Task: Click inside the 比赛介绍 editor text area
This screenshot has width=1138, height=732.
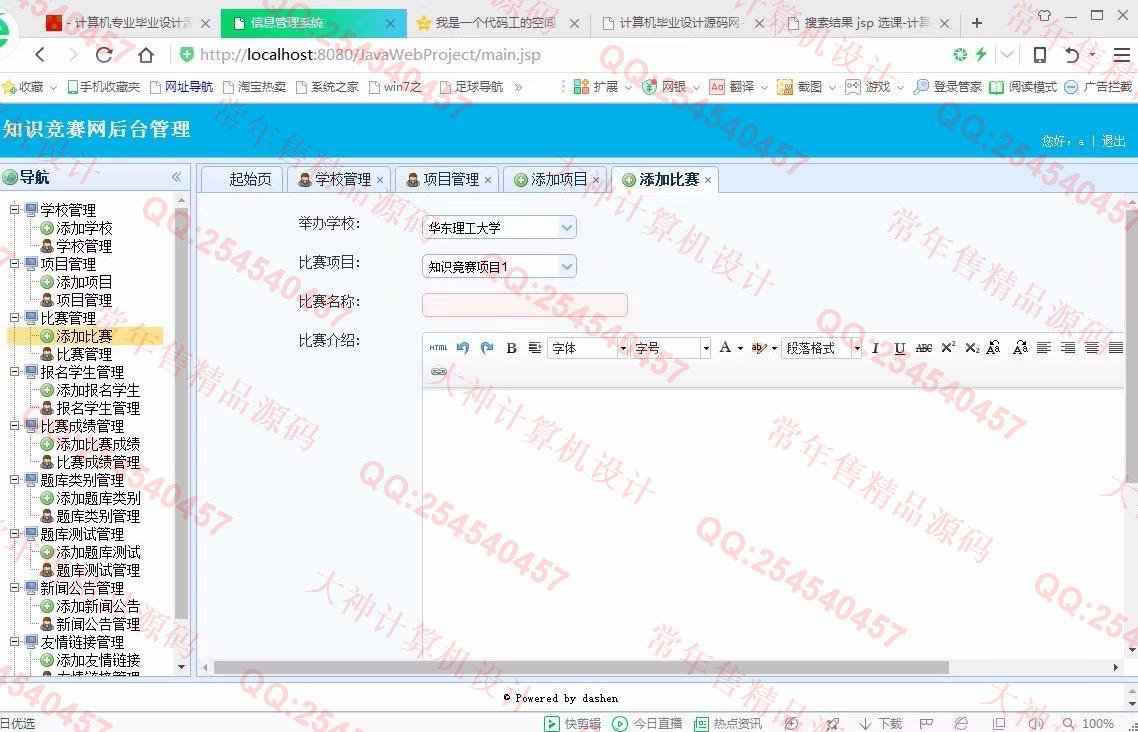Action: pos(773,522)
